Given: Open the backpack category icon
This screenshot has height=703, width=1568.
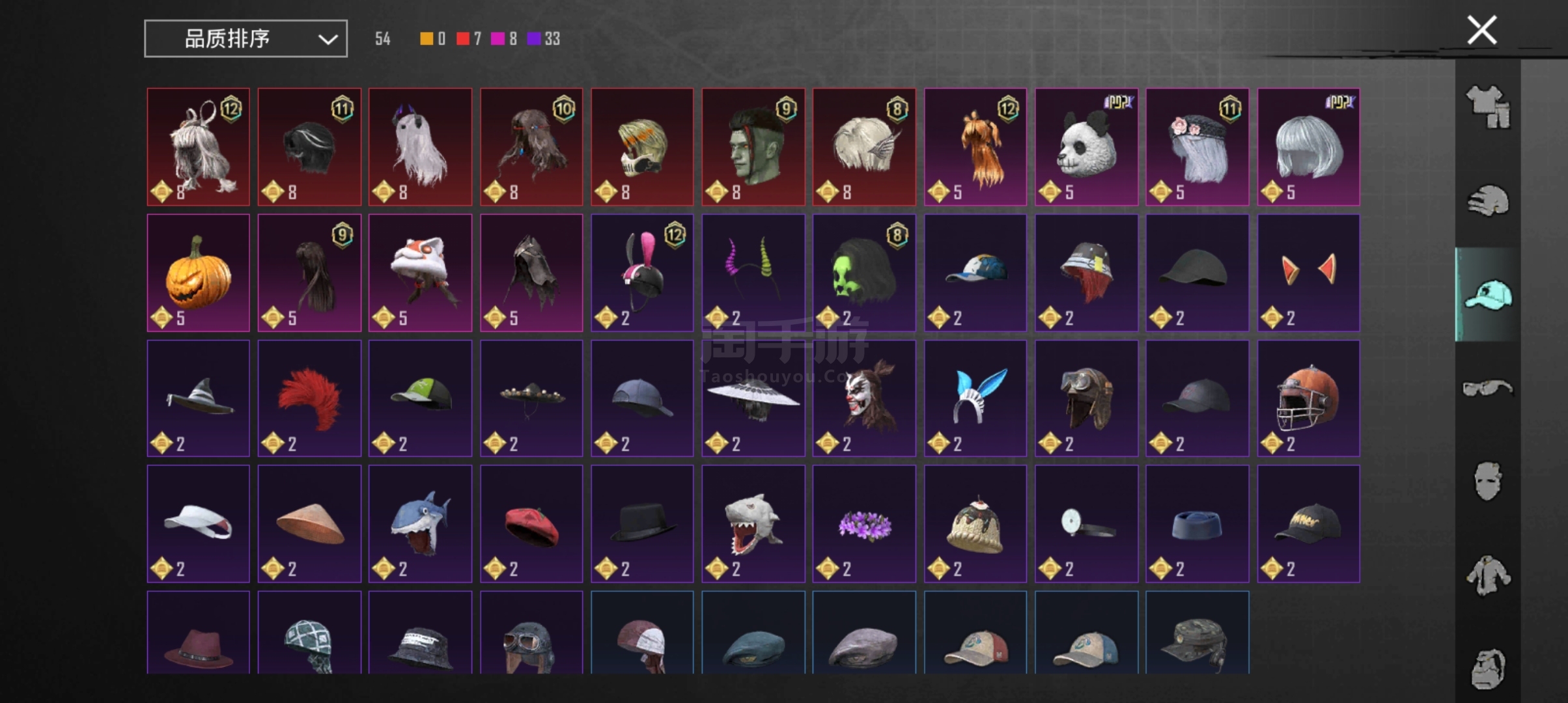Looking at the screenshot, I should (1488, 669).
